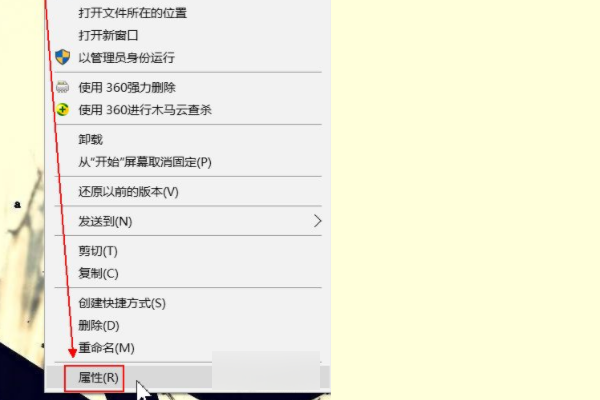This screenshot has width=600, height=400.
Task: Choose 打开新窗口 from context menu
Action: pyautogui.click(x=188, y=36)
